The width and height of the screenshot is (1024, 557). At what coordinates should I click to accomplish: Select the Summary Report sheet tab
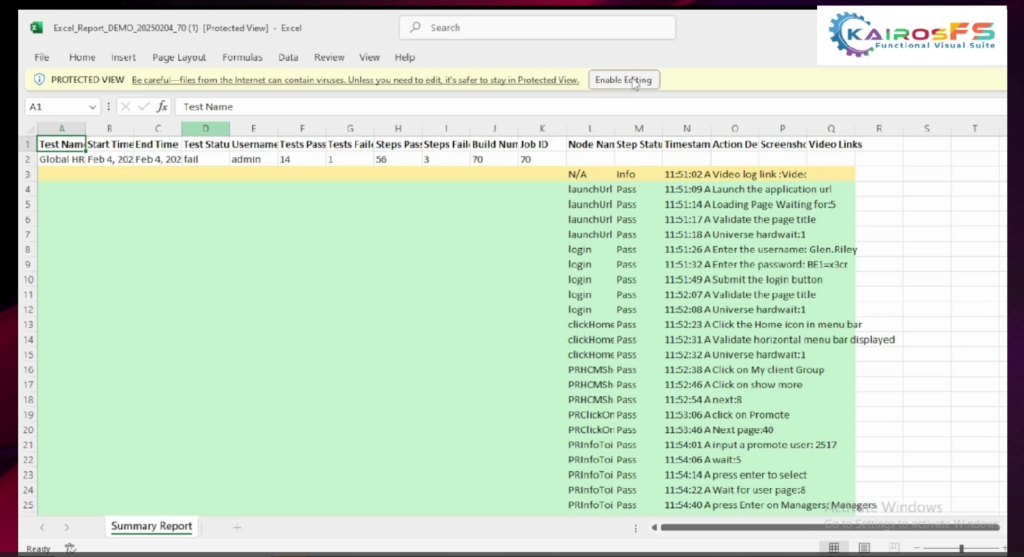coord(151,526)
